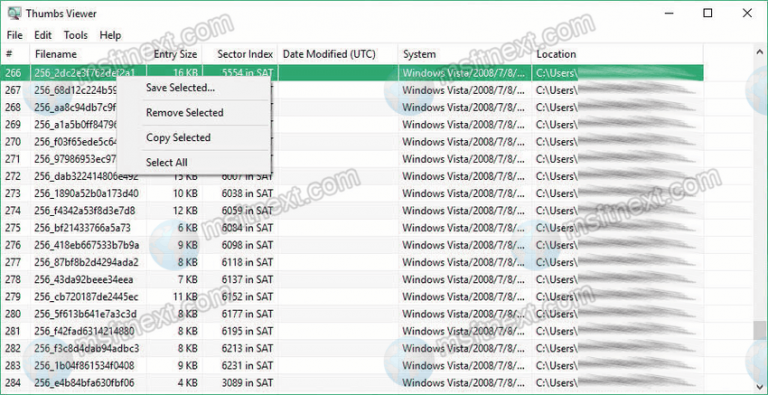
Task: Sort by the System column header
Action: [465, 54]
